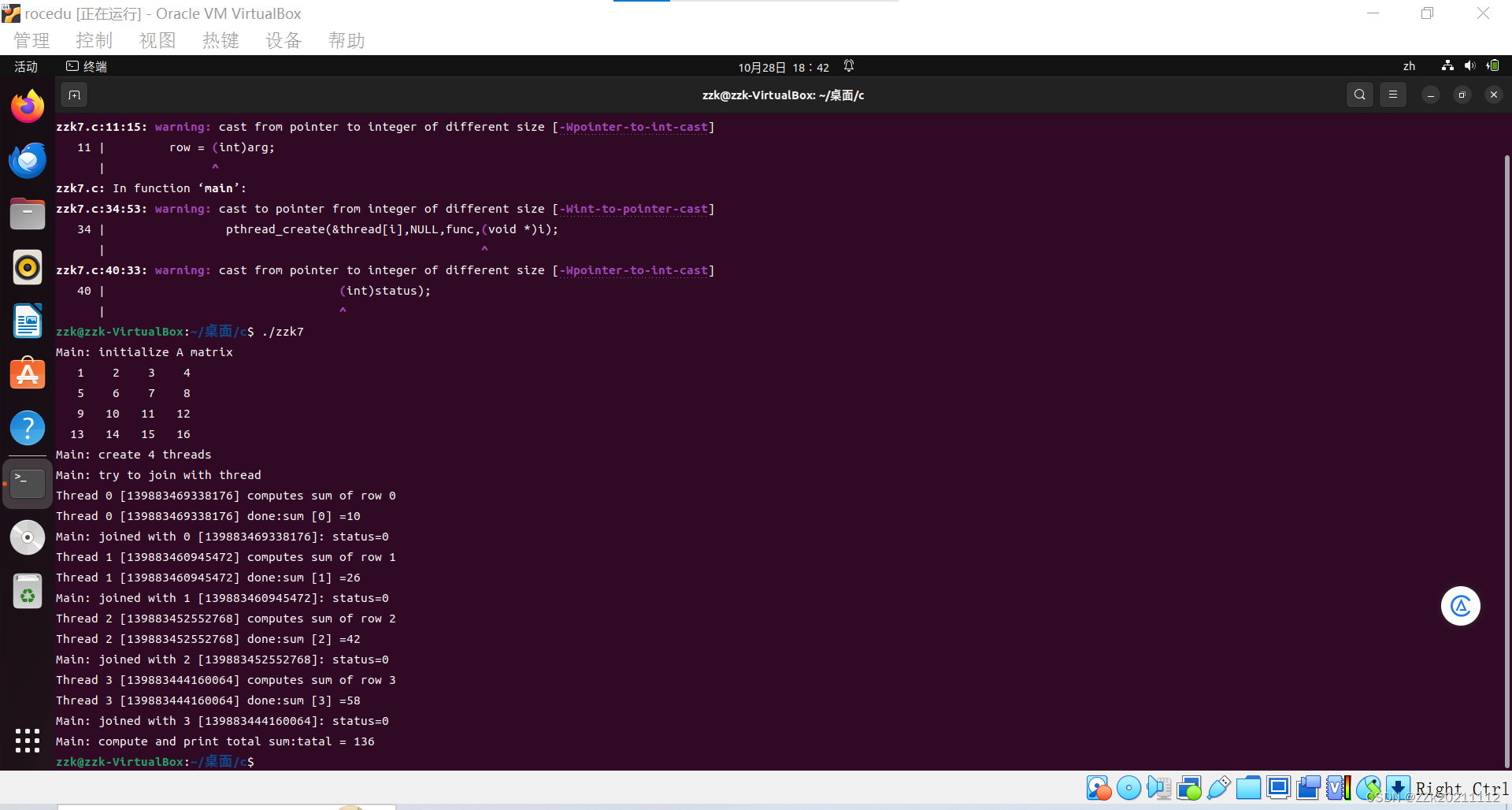The width and height of the screenshot is (1512, 810).
Task: Open Rhythmbox music player from dock
Action: click(x=28, y=267)
